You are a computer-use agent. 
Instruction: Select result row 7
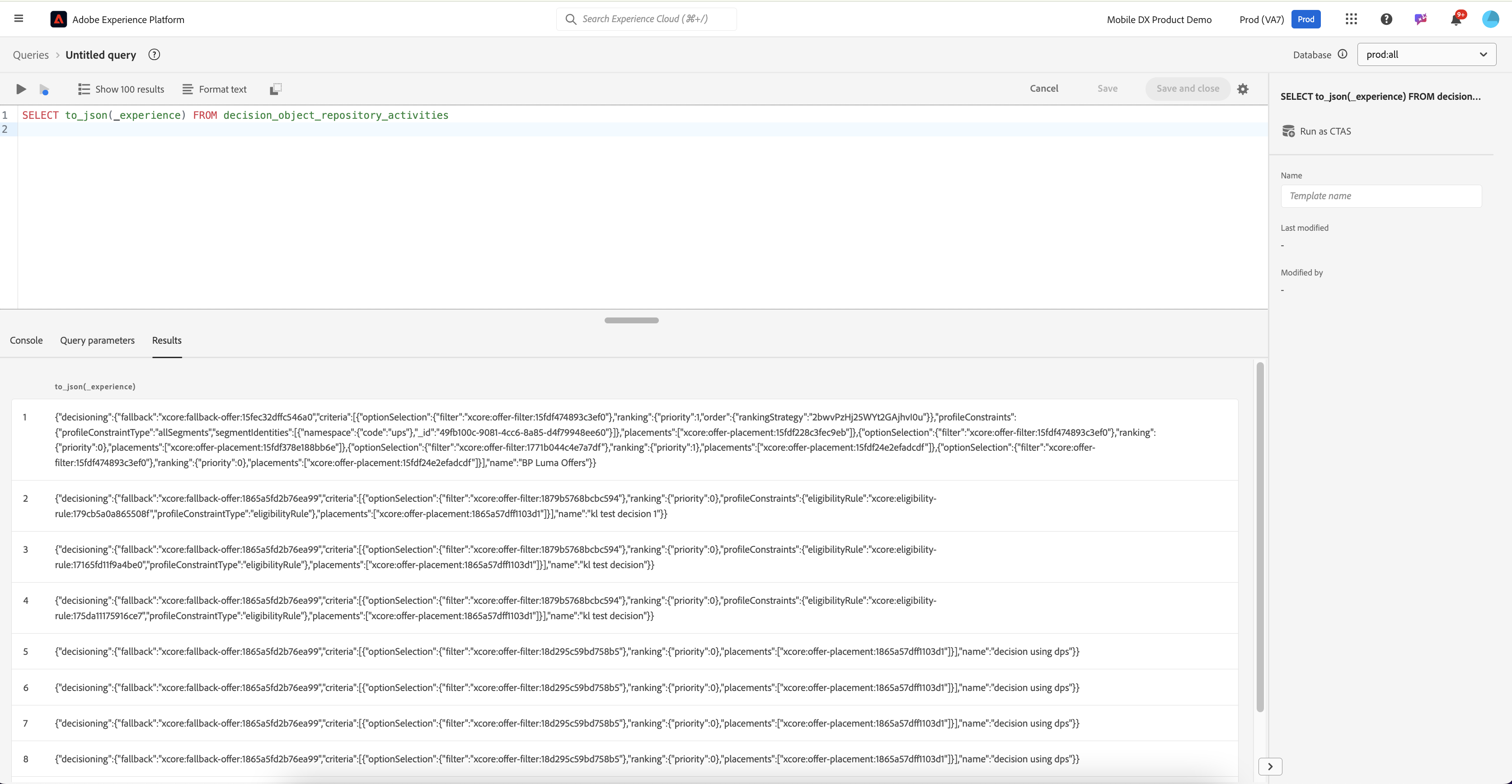coord(625,723)
